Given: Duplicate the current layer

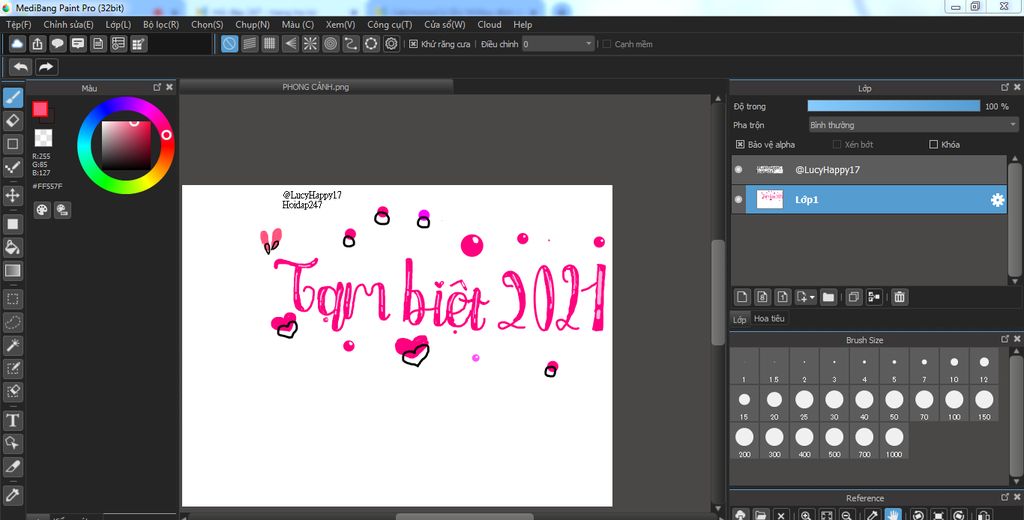Looking at the screenshot, I should tap(854, 297).
